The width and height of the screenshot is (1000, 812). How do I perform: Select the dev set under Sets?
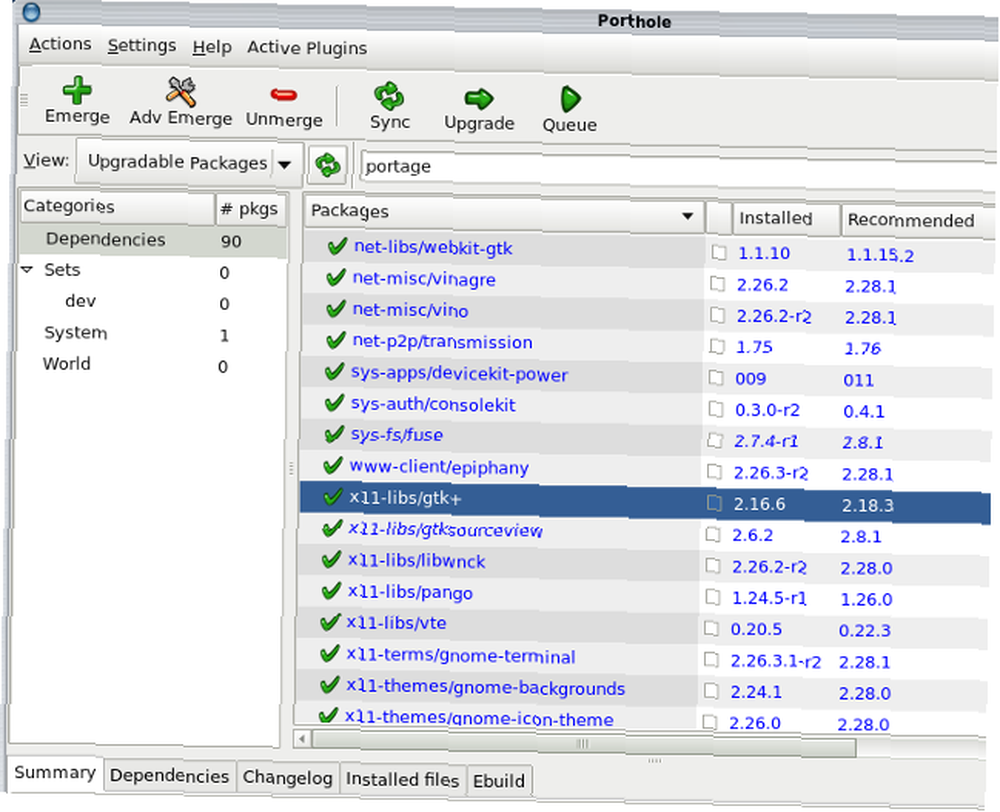(x=151, y=302)
